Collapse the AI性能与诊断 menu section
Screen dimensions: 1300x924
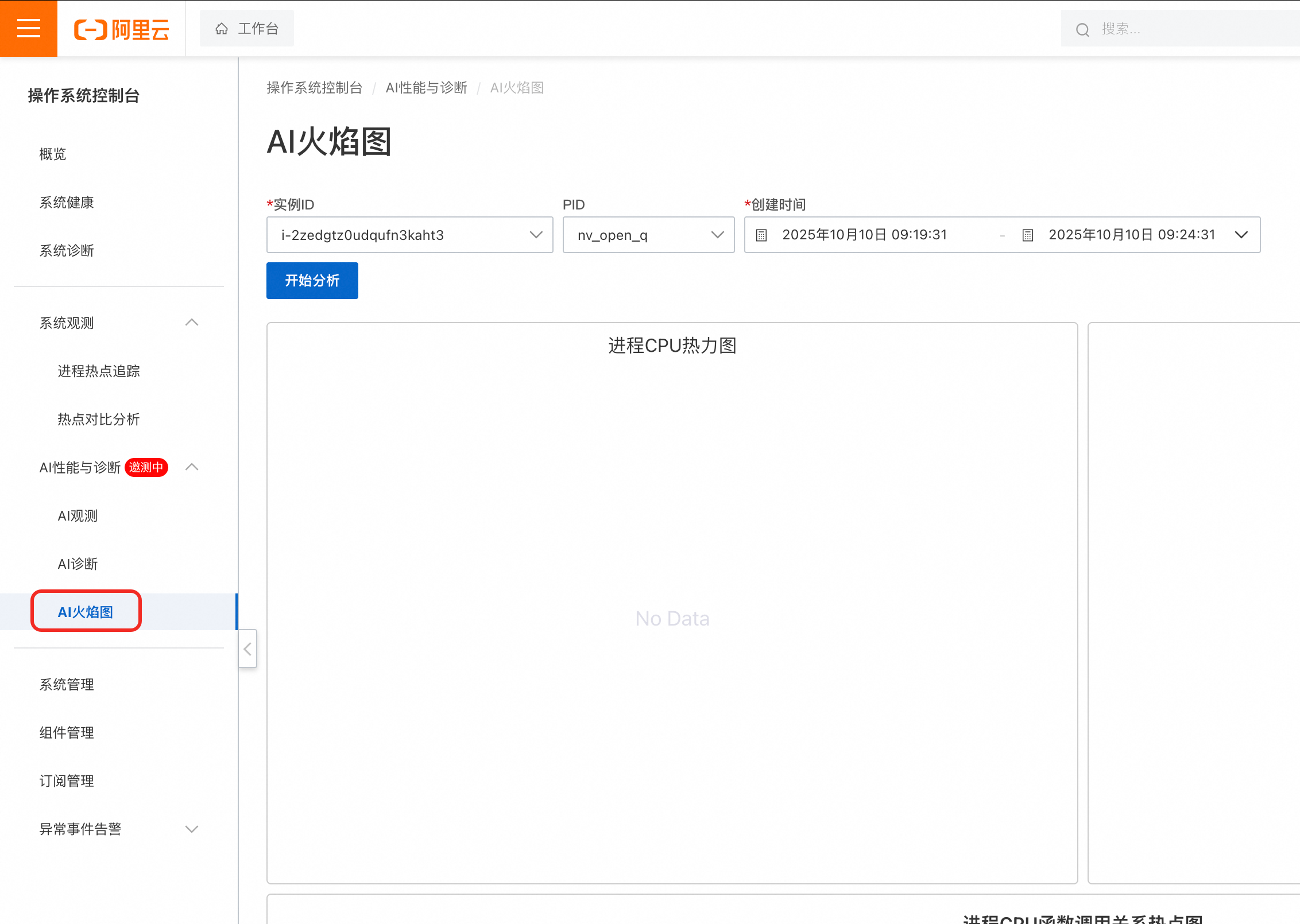click(192, 467)
